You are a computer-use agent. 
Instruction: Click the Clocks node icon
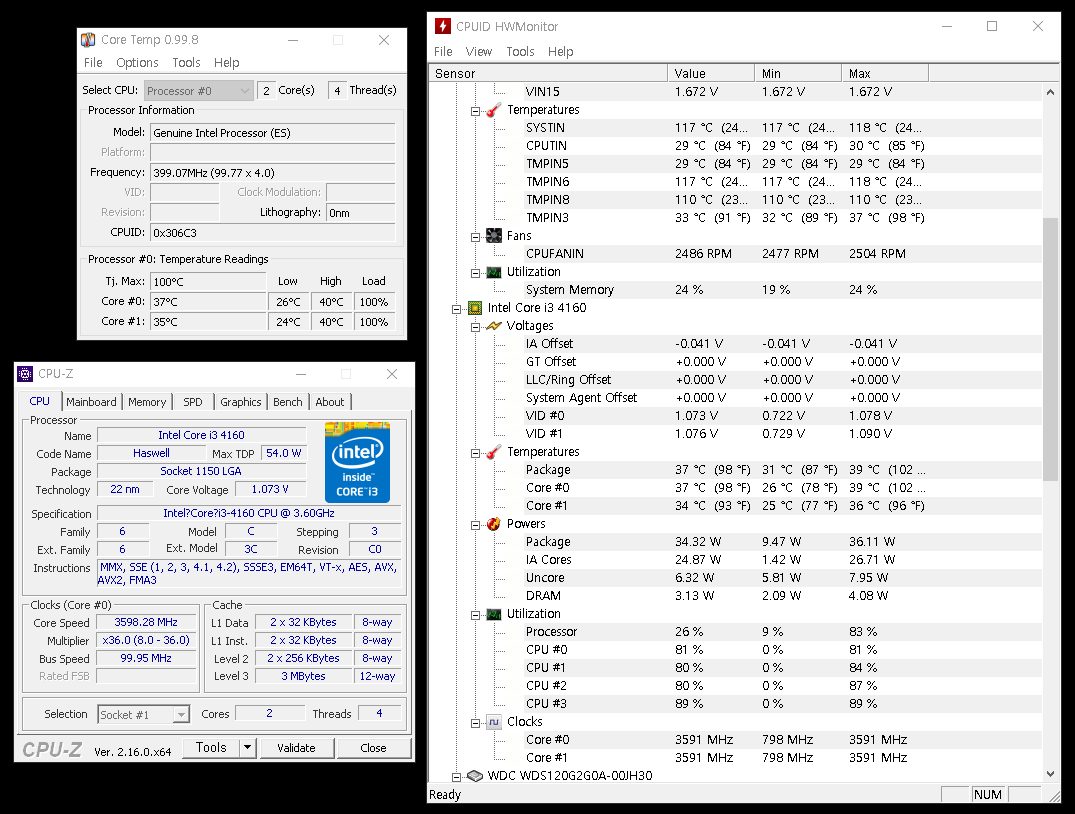coord(494,722)
